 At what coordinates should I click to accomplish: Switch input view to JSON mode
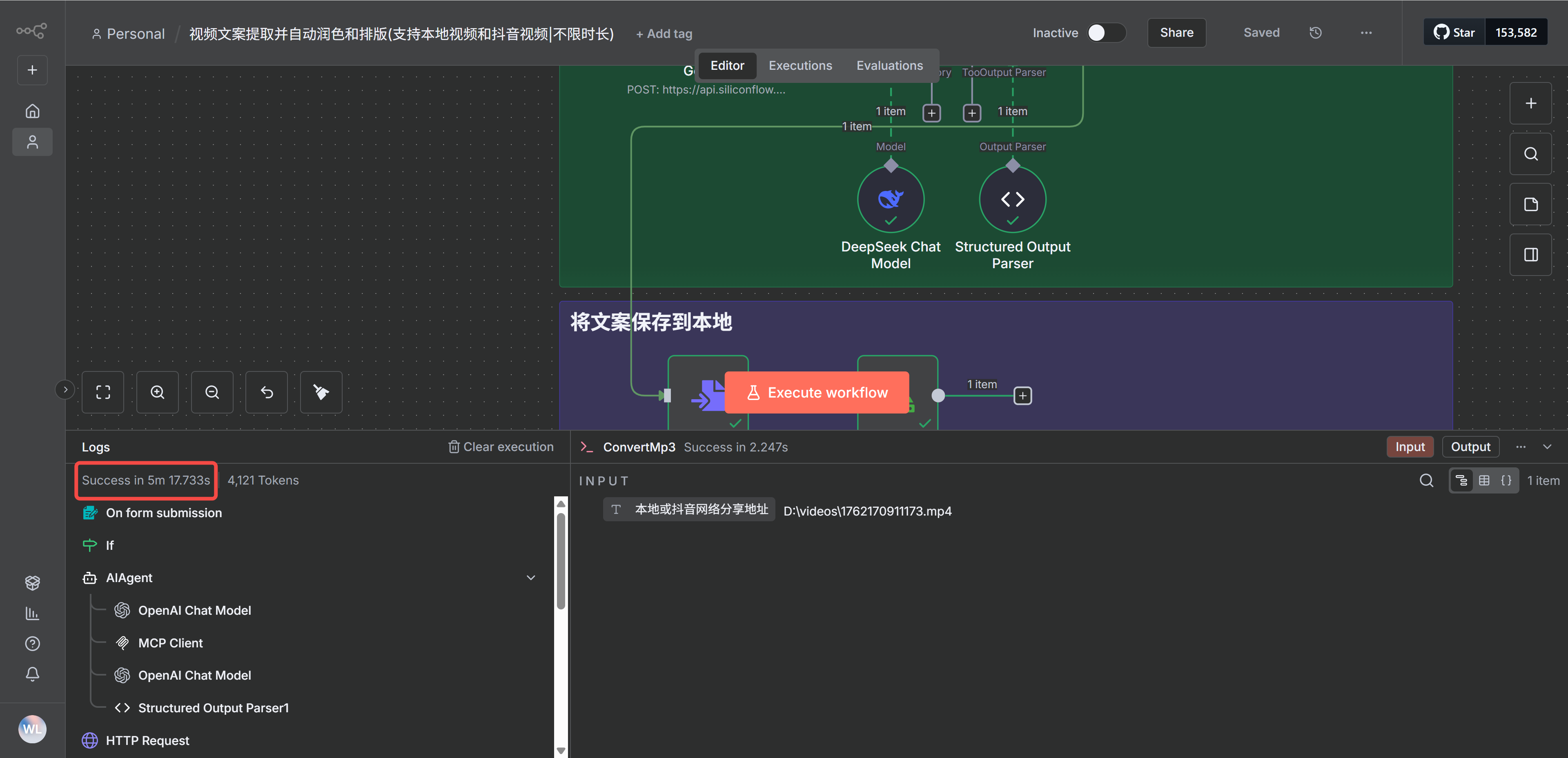pyautogui.click(x=1506, y=480)
